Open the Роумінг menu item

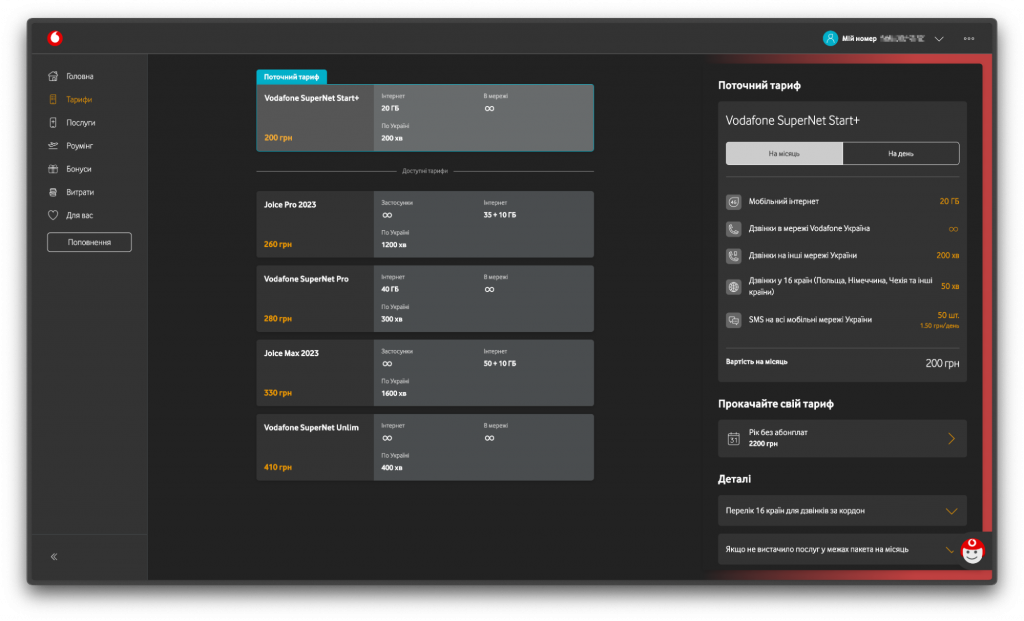click(x=80, y=146)
